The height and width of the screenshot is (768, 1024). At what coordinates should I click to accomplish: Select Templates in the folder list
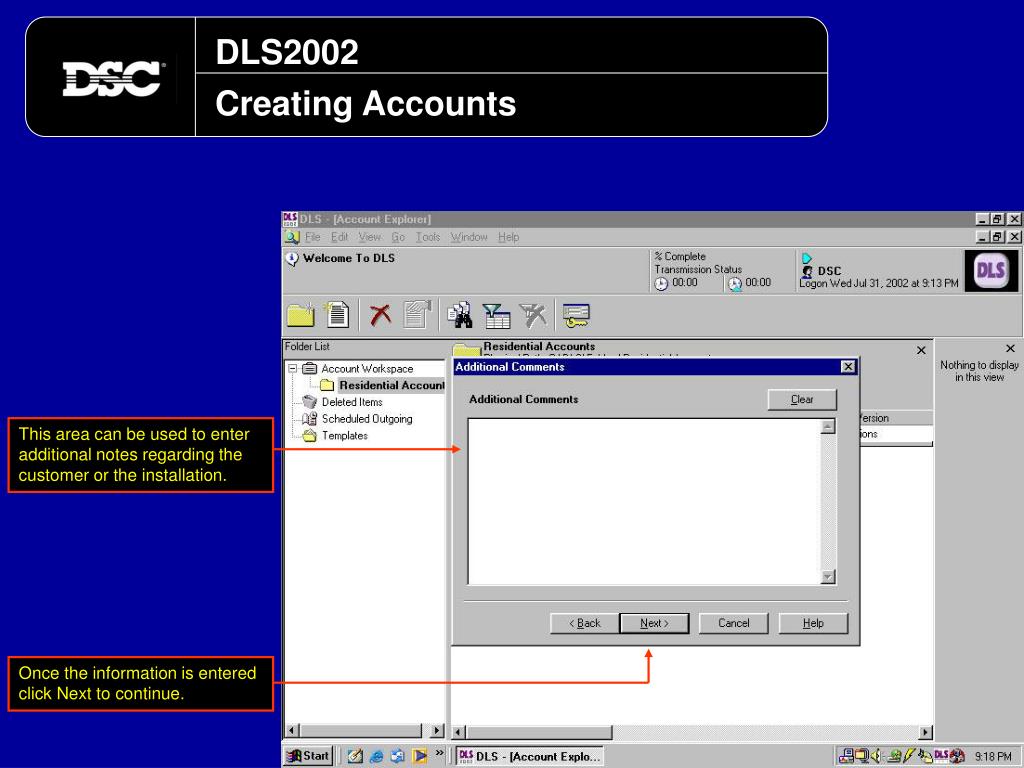point(344,436)
